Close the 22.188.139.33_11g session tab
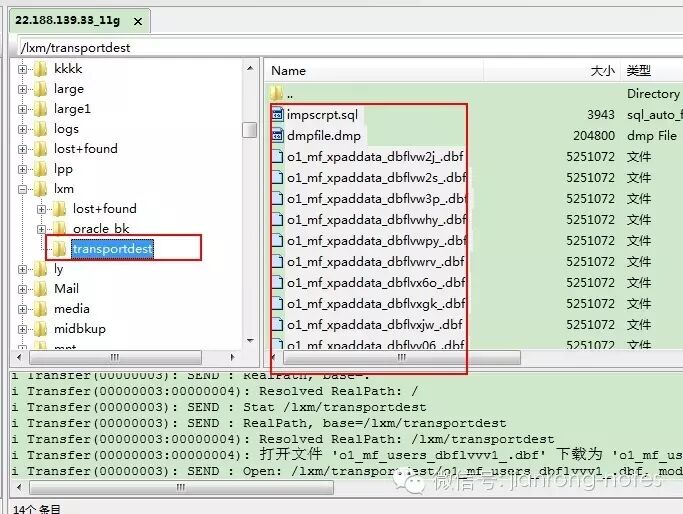This screenshot has width=683, height=514. pyautogui.click(x=138, y=21)
